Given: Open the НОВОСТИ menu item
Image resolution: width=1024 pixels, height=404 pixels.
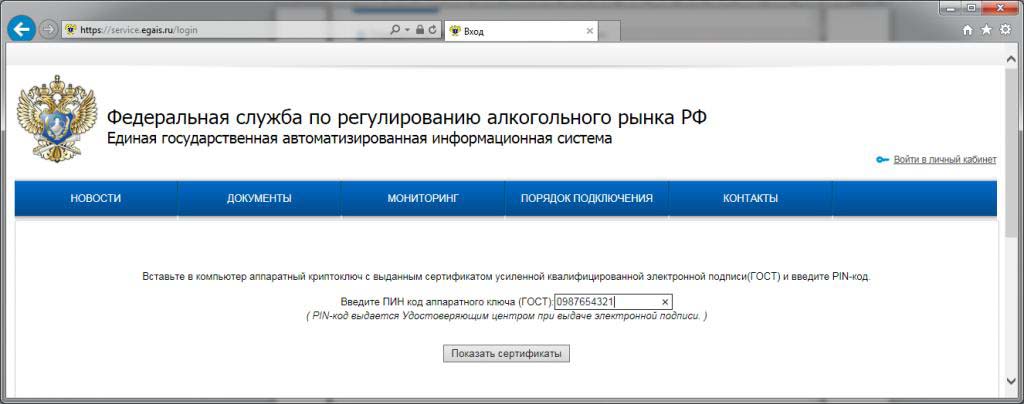Looking at the screenshot, I should pyautogui.click(x=96, y=198).
